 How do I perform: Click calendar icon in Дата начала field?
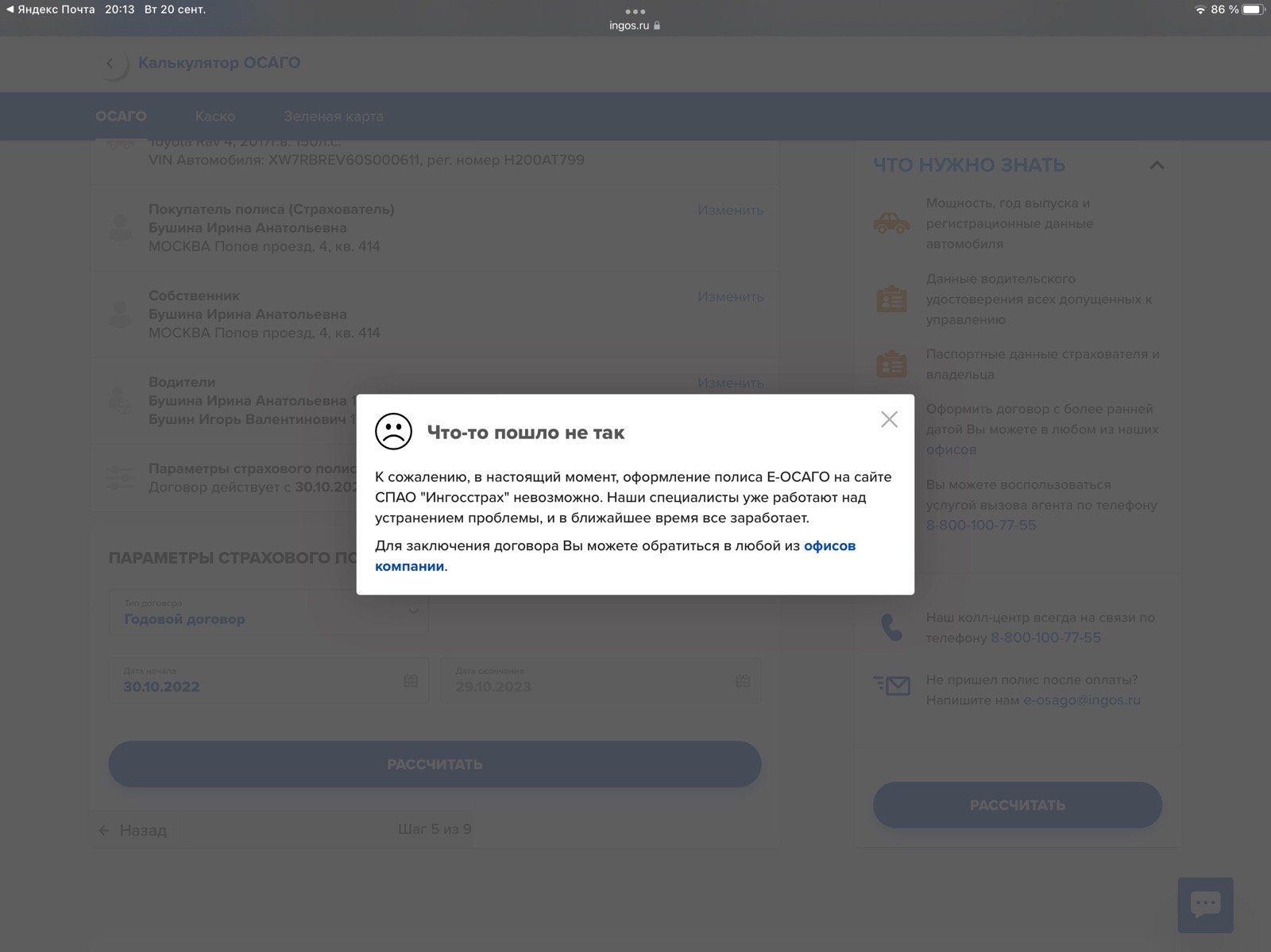[x=411, y=680]
